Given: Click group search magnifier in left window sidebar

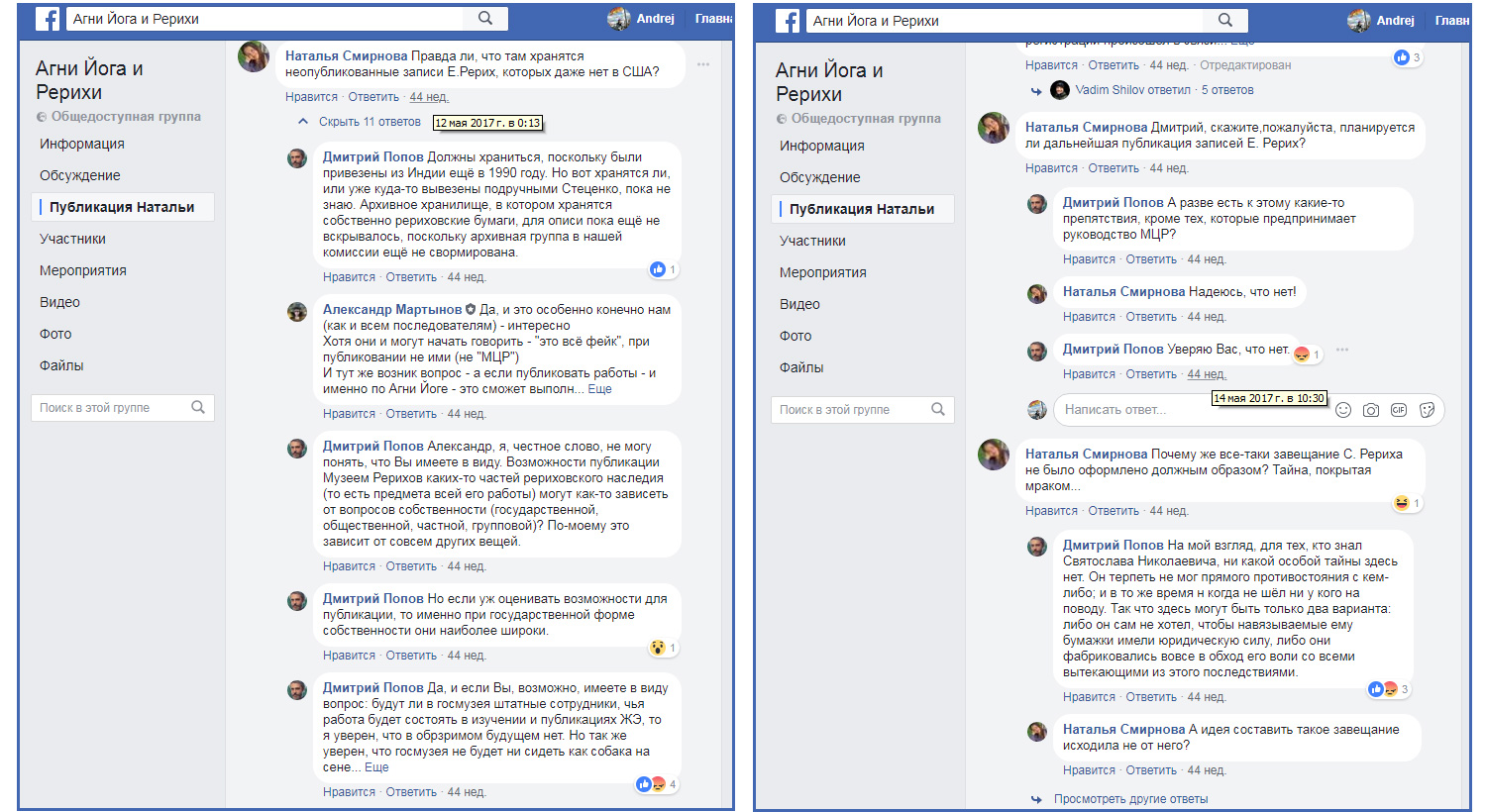Looking at the screenshot, I should point(198,407).
